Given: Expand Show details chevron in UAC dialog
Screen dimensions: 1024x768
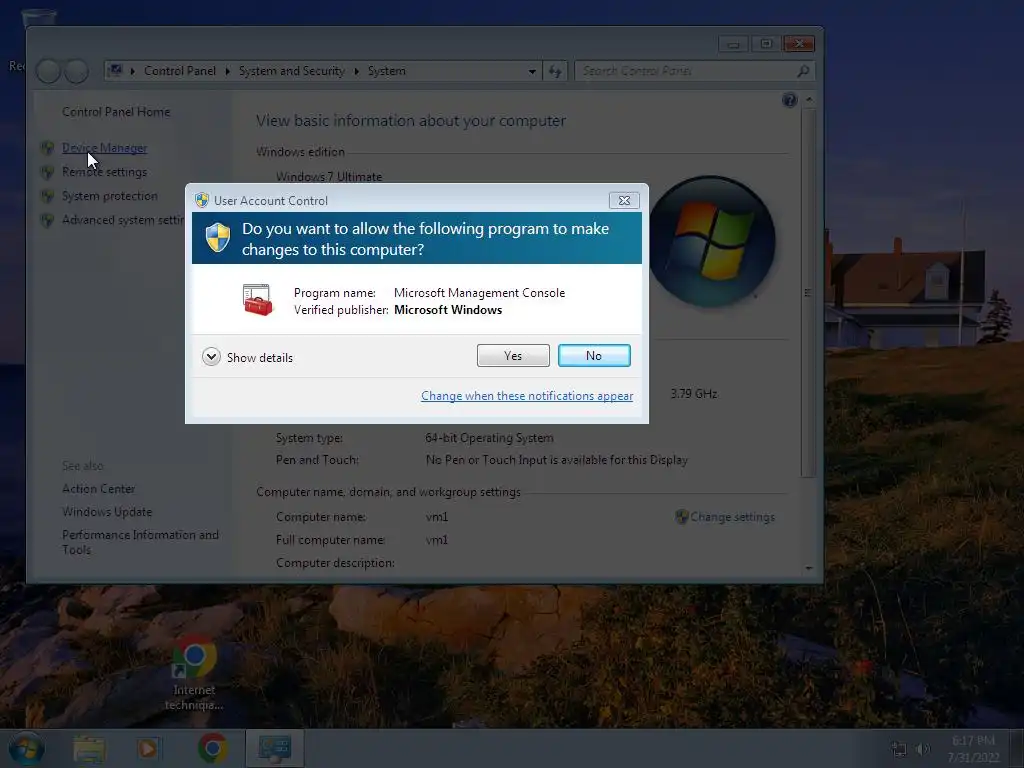Looking at the screenshot, I should (x=211, y=357).
